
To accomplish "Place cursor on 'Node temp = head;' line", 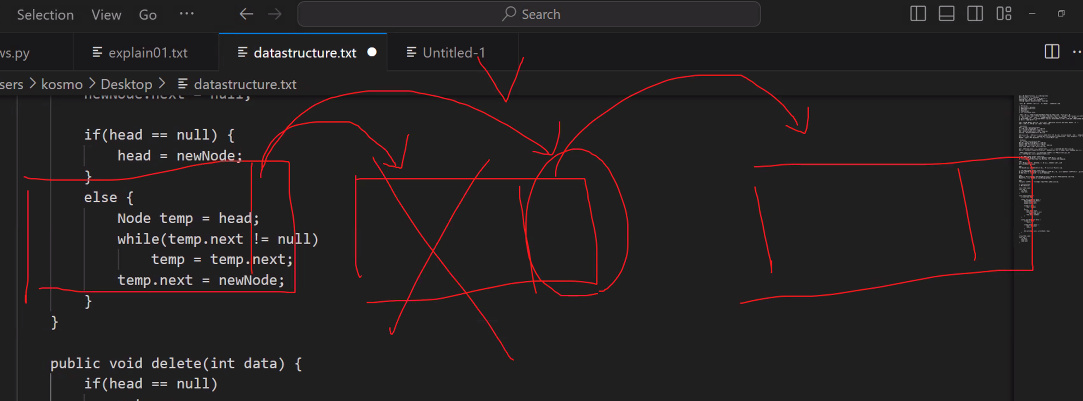I will pos(189,218).
